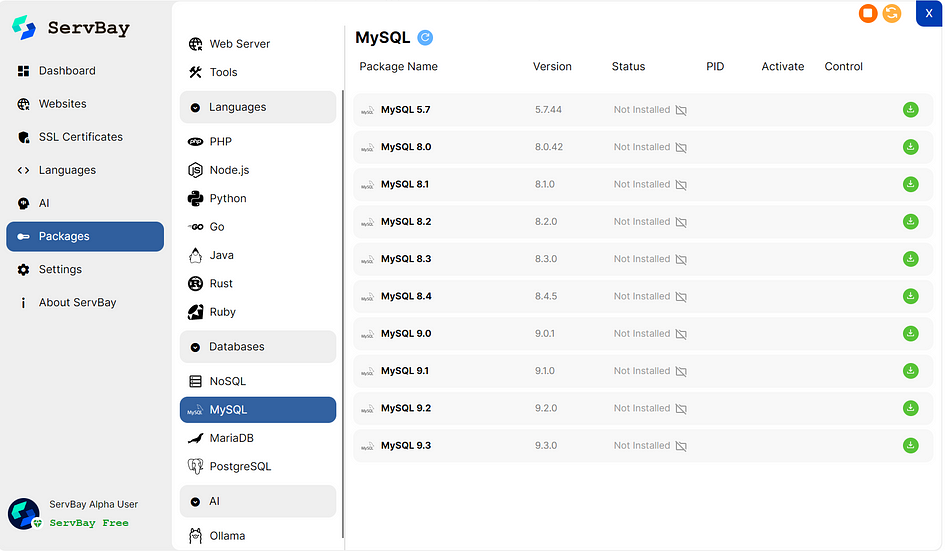Viewport: 945px width, 551px height.
Task: Open PostgreSQL packages
Action: pyautogui.click(x=258, y=466)
